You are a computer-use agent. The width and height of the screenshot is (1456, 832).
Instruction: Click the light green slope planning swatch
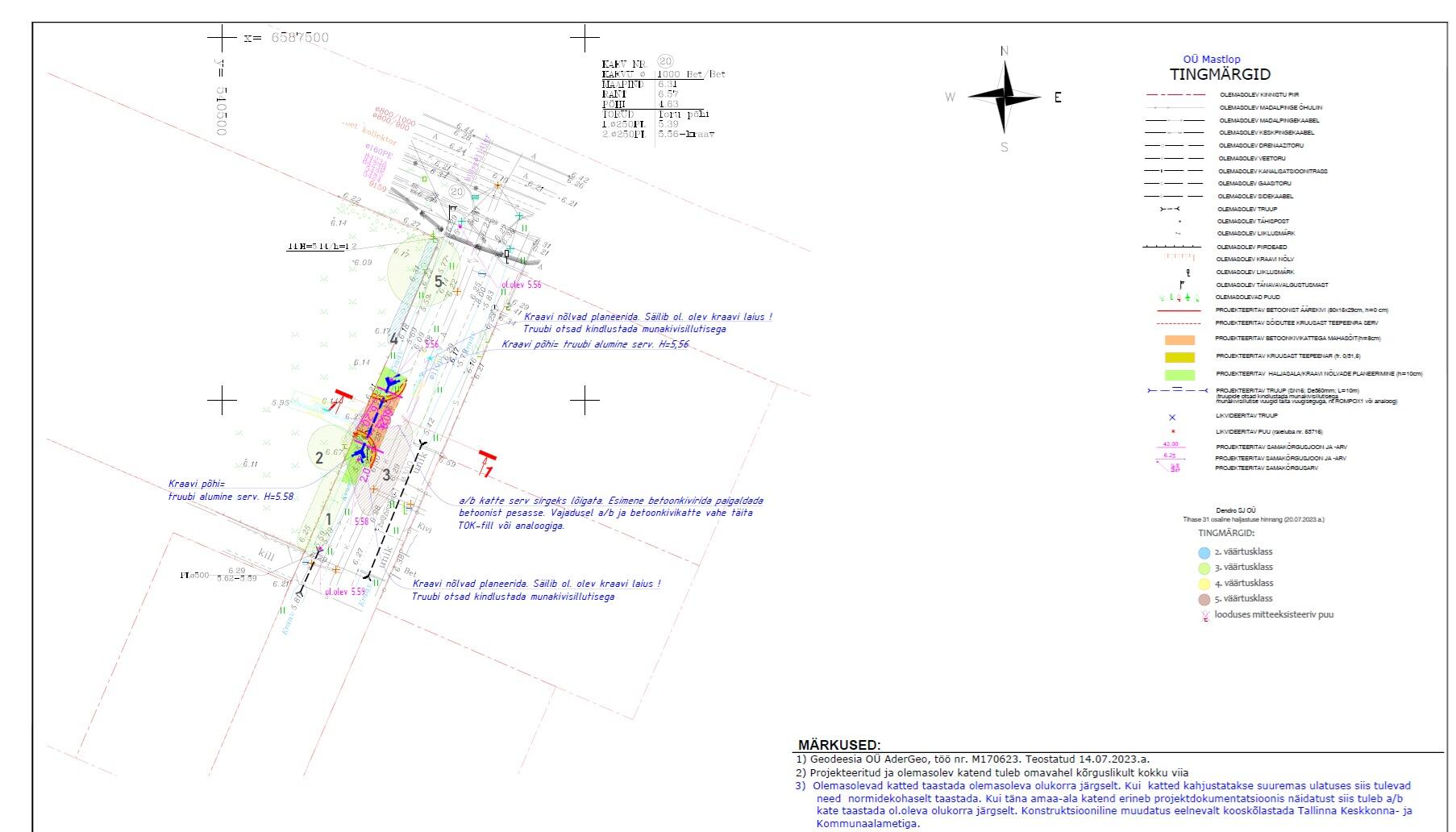[x=1179, y=375]
